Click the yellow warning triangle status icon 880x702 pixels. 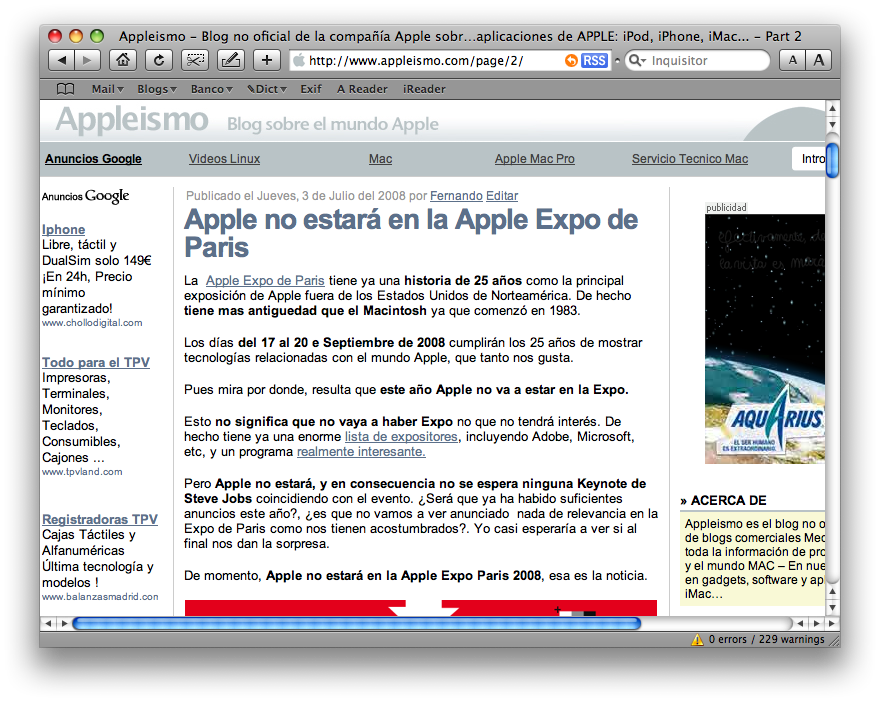pos(697,640)
